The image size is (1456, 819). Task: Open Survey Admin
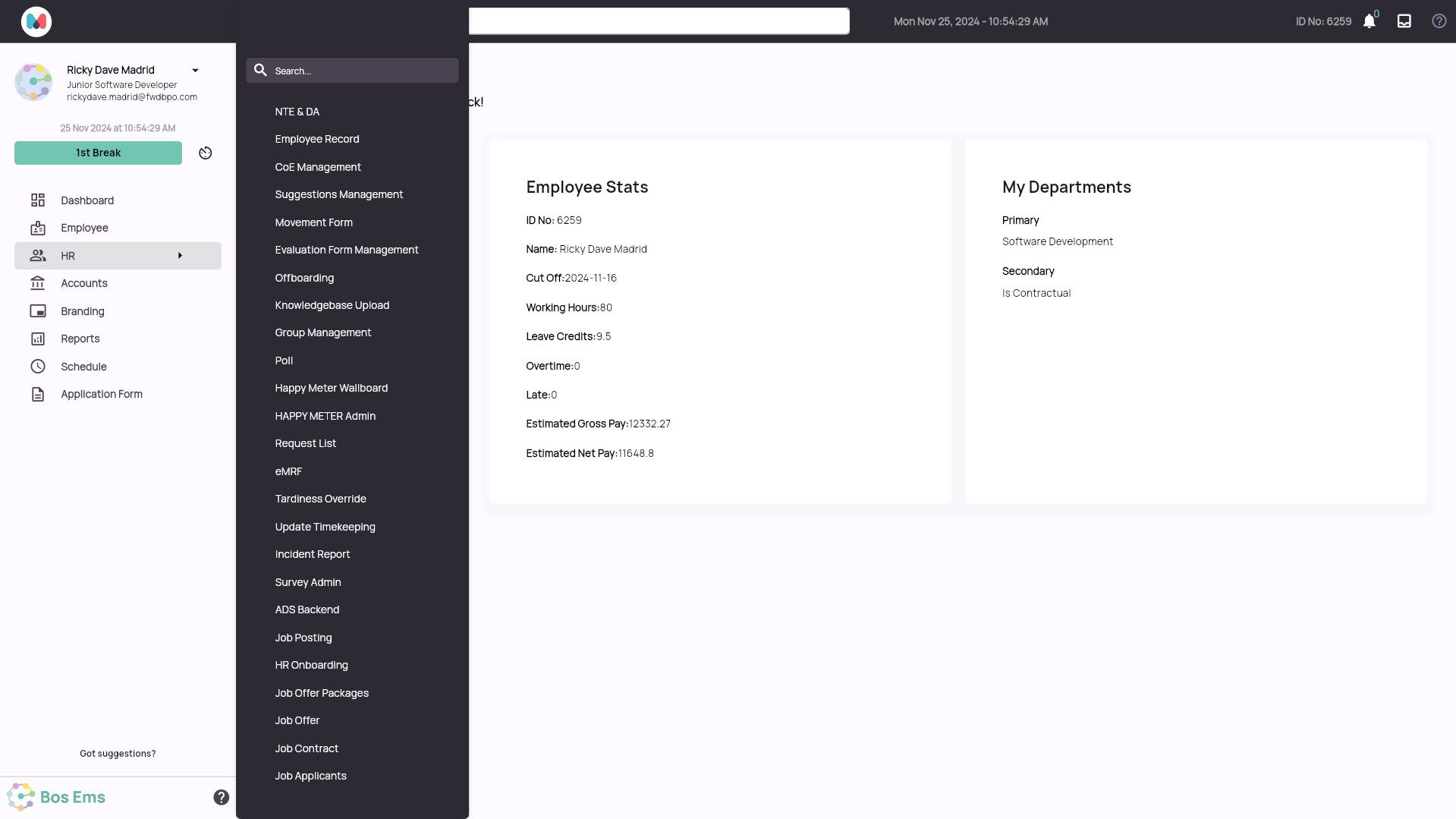[308, 582]
